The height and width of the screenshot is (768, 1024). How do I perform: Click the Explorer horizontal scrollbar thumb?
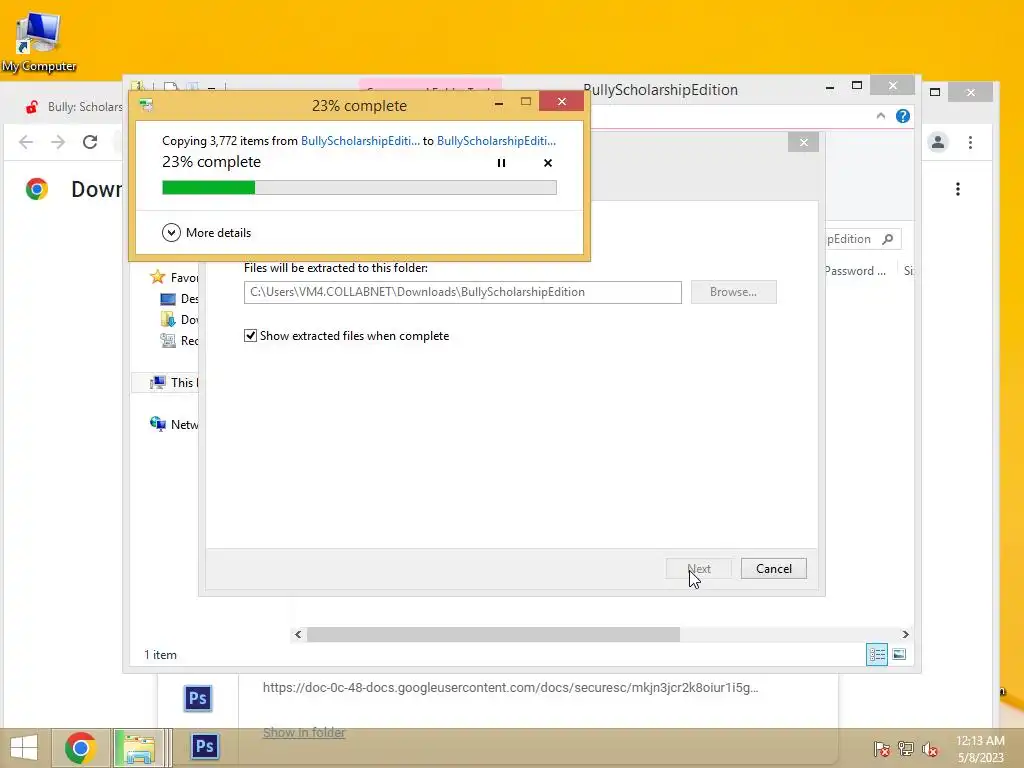(x=493, y=634)
